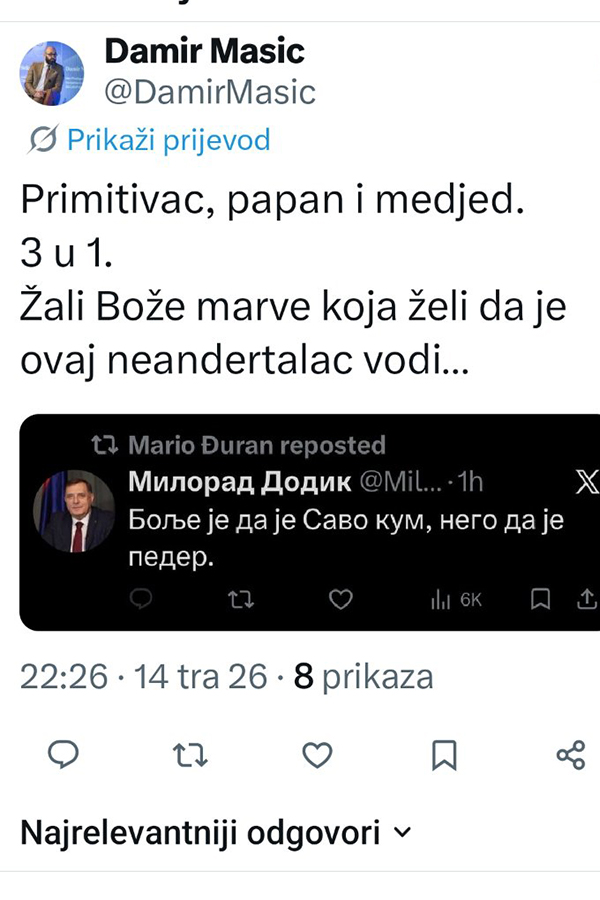Click bookmark icon in quoted tweet

[x=540, y=599]
